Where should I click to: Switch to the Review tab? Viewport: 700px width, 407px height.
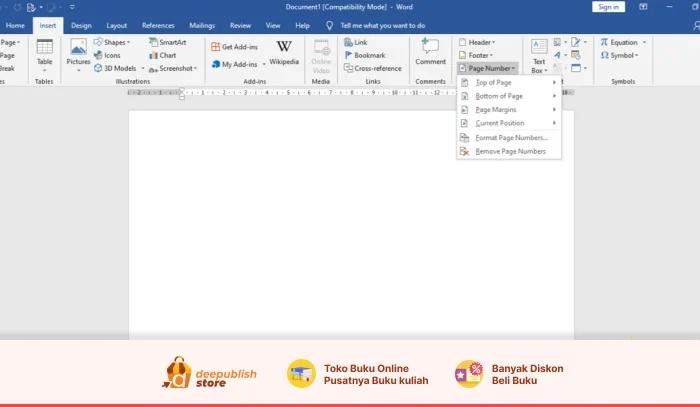click(x=240, y=25)
